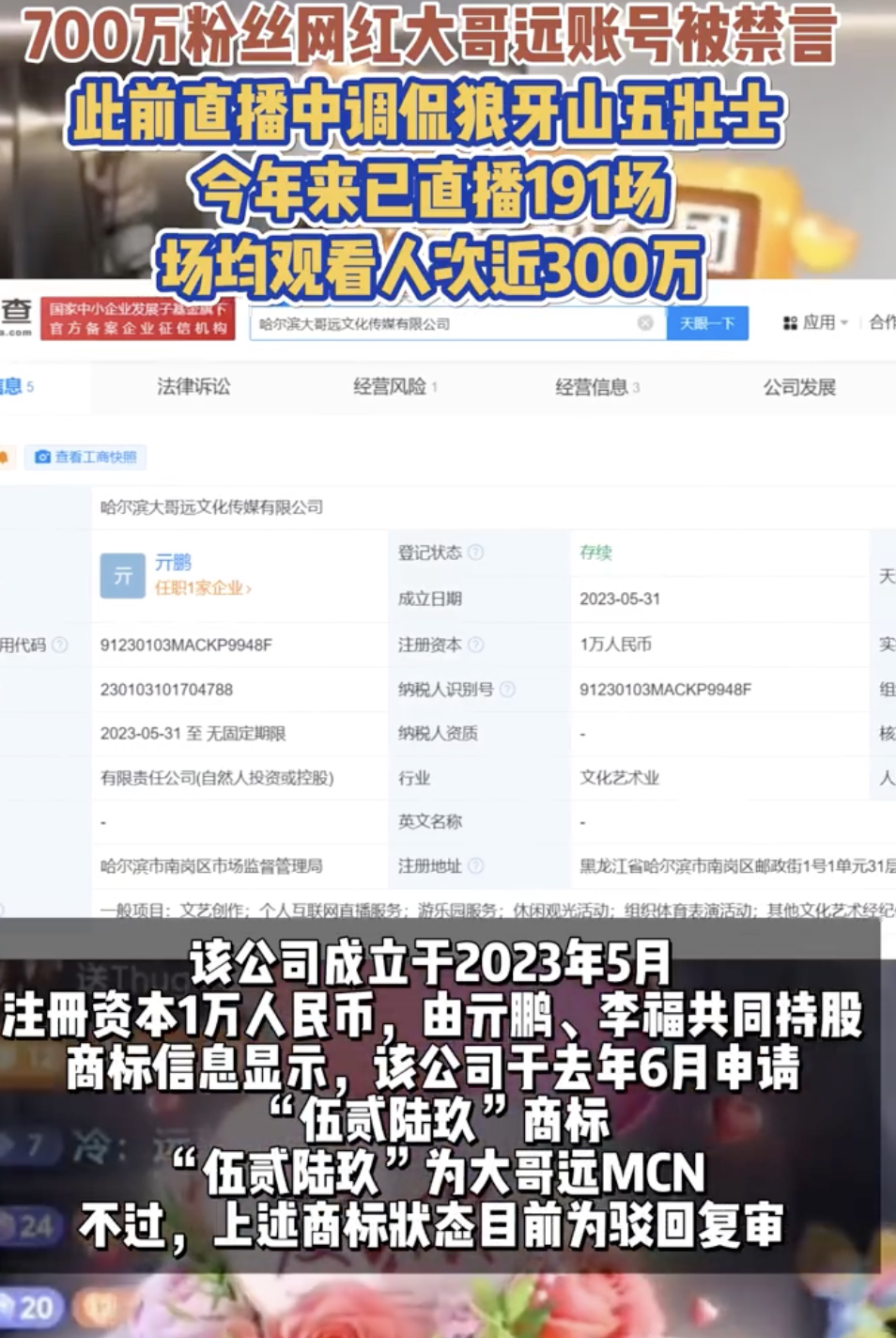Click the blue 天眼一下 search button
This screenshot has height=1338, width=896.
(706, 323)
